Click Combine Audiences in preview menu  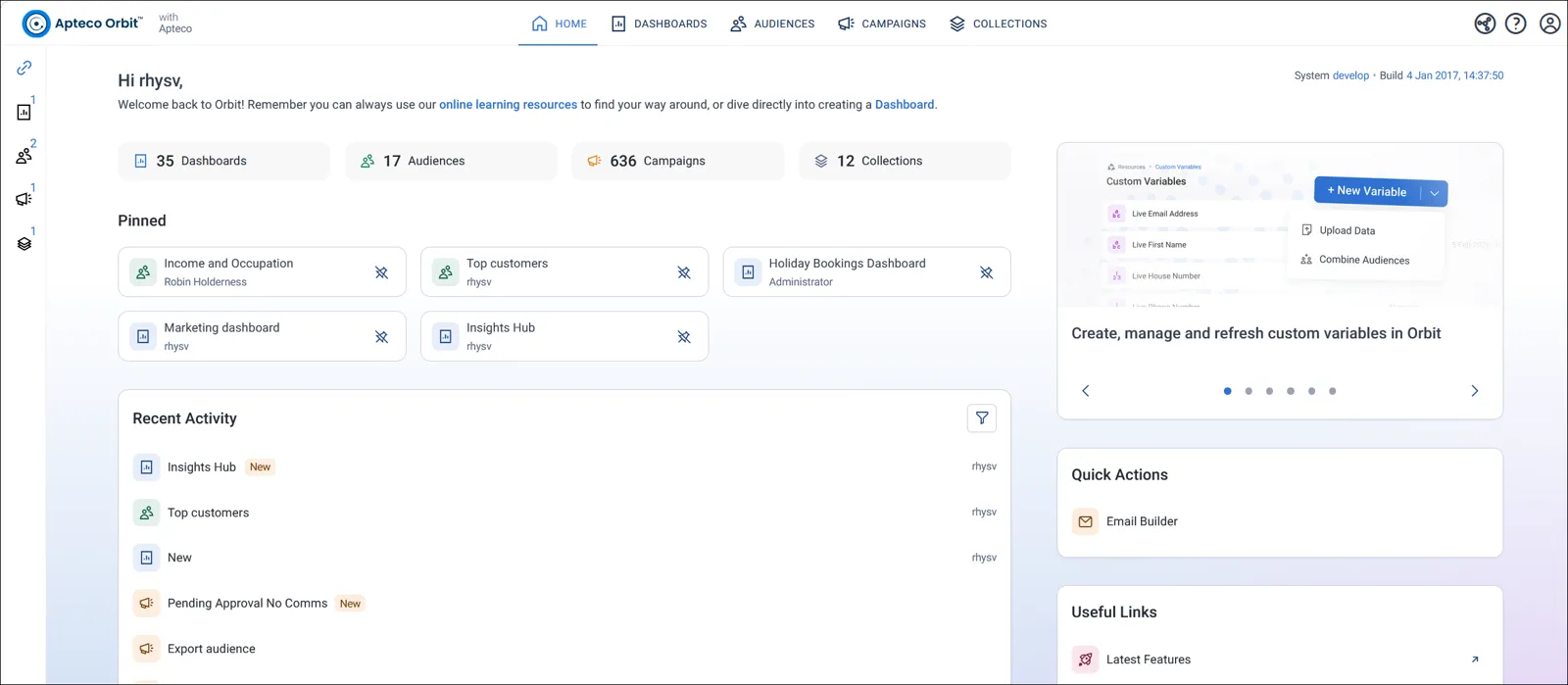(x=1355, y=261)
